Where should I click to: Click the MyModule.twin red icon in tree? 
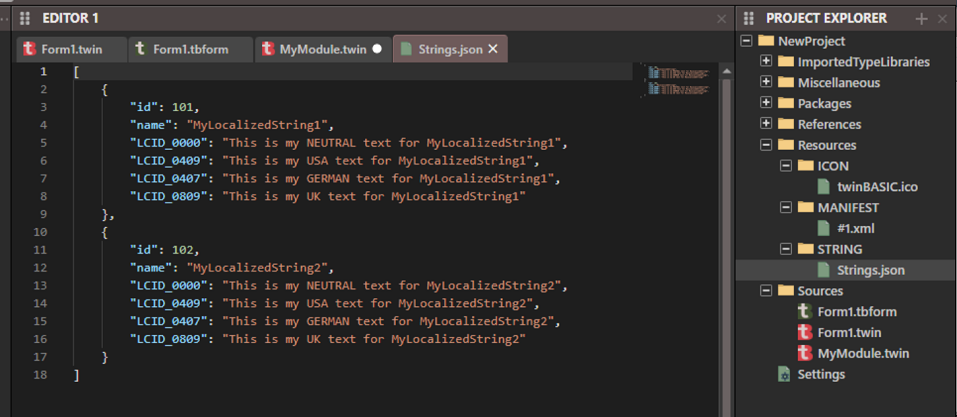pyautogui.click(x=804, y=353)
